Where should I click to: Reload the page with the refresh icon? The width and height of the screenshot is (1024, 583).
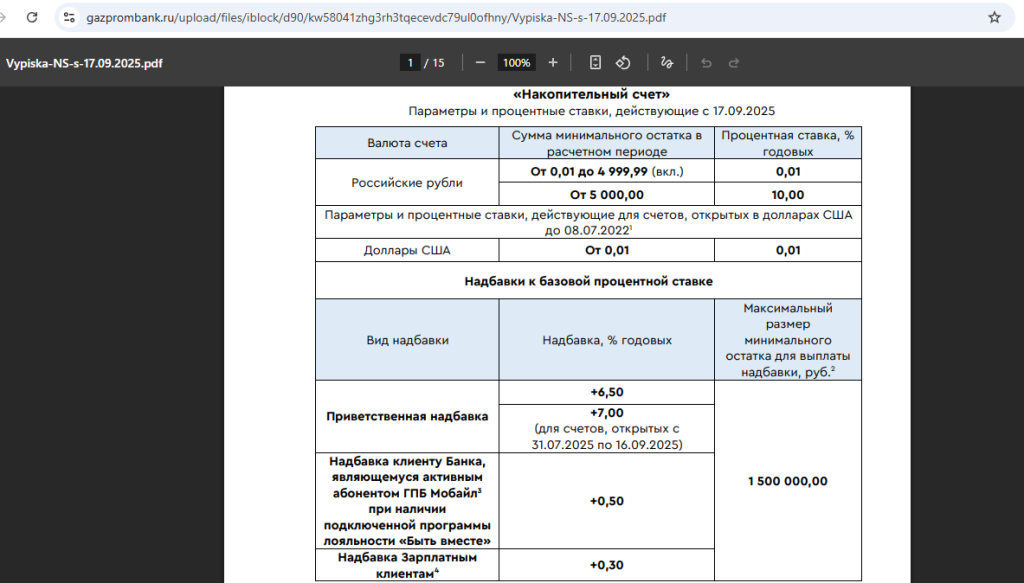point(31,18)
